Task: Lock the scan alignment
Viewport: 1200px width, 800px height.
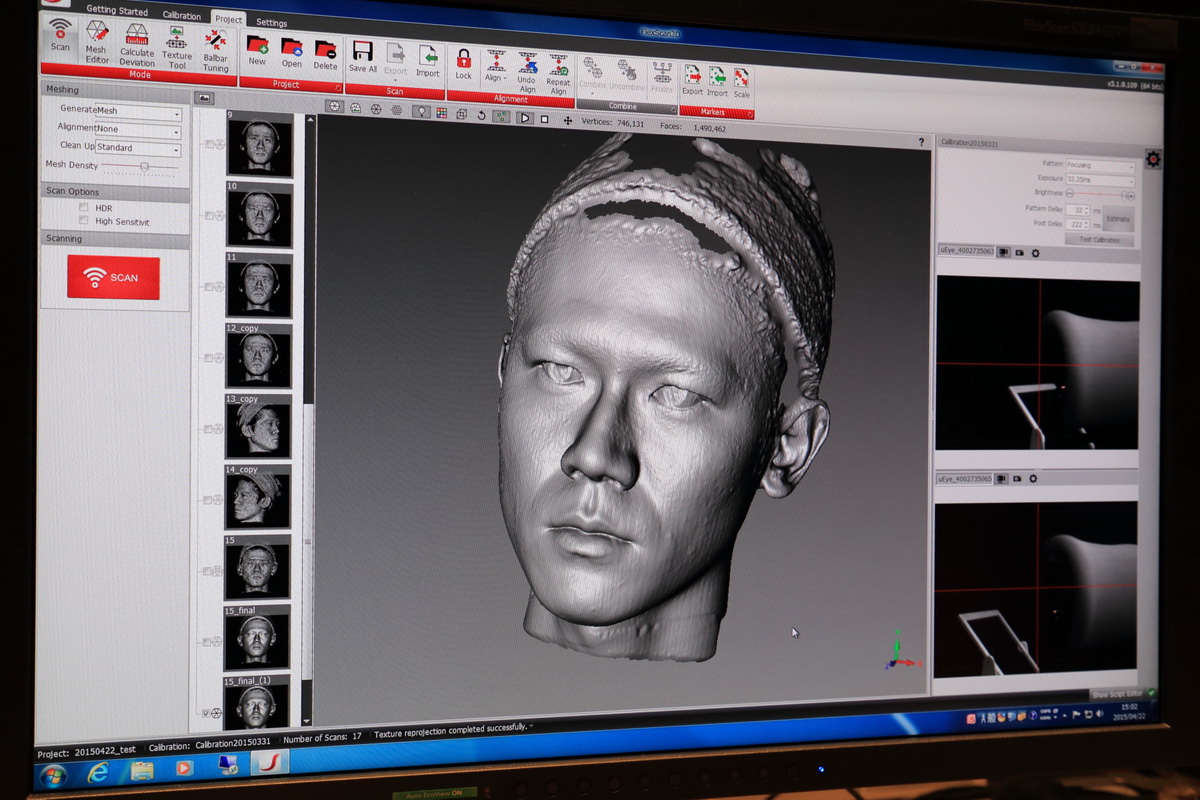Action: point(463,62)
